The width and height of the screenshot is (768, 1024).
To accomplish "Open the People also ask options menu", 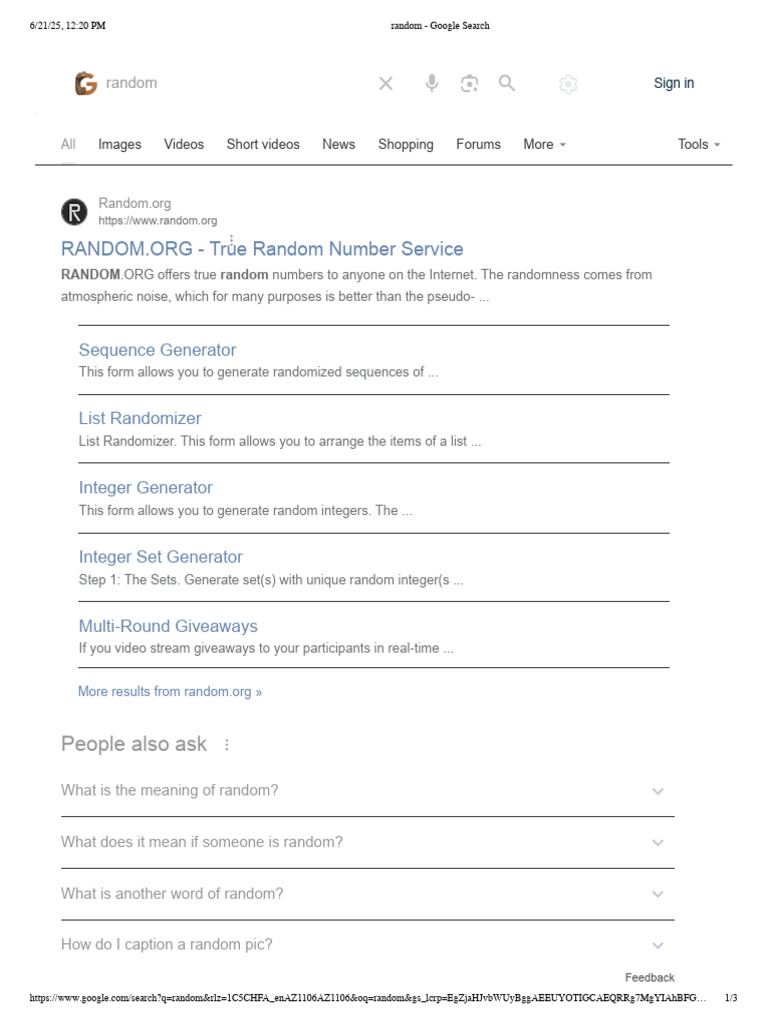I will coord(227,745).
